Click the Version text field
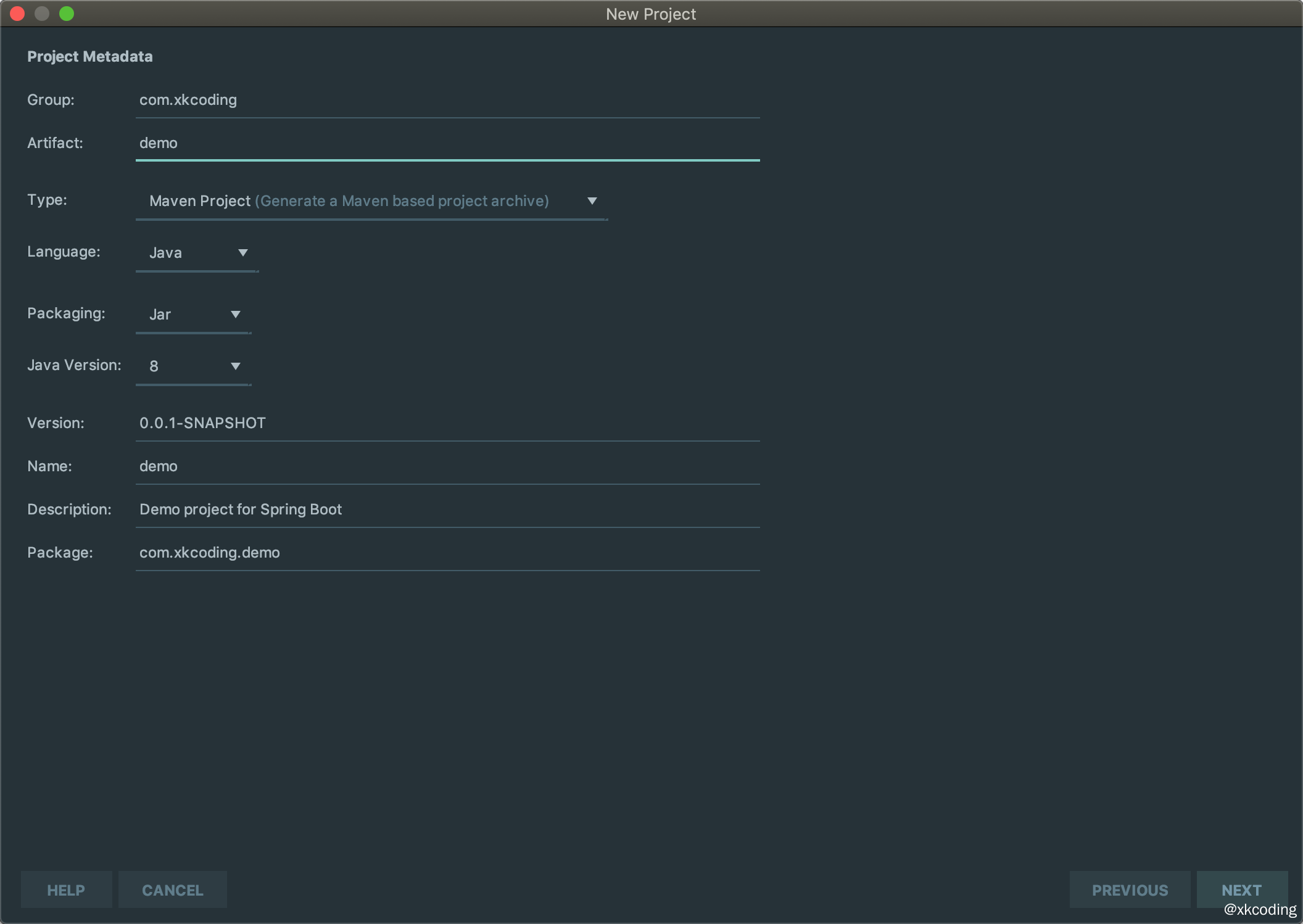Viewport: 1303px width, 924px height. [447, 423]
